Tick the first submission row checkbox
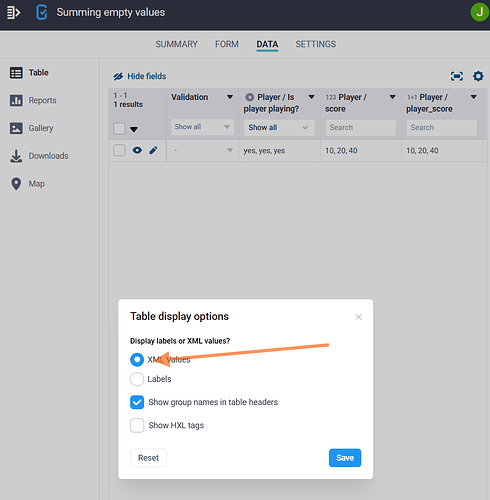This screenshot has width=490, height=500. click(x=119, y=150)
